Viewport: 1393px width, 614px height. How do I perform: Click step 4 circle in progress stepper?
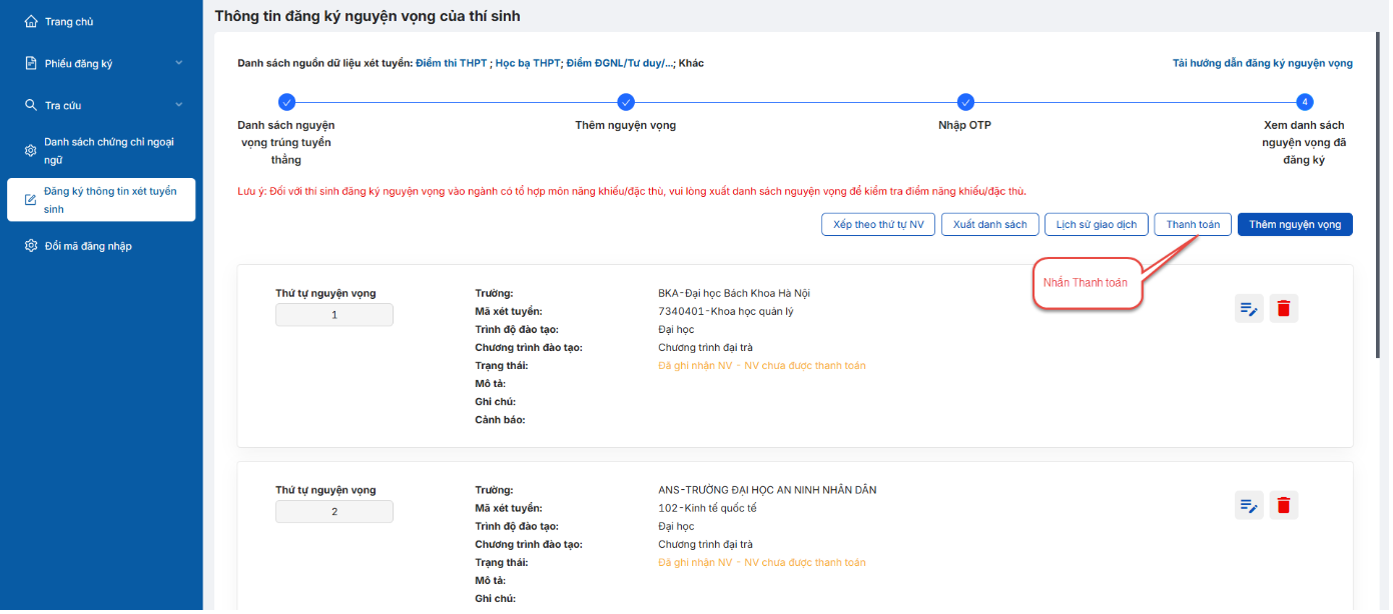pyautogui.click(x=1305, y=101)
